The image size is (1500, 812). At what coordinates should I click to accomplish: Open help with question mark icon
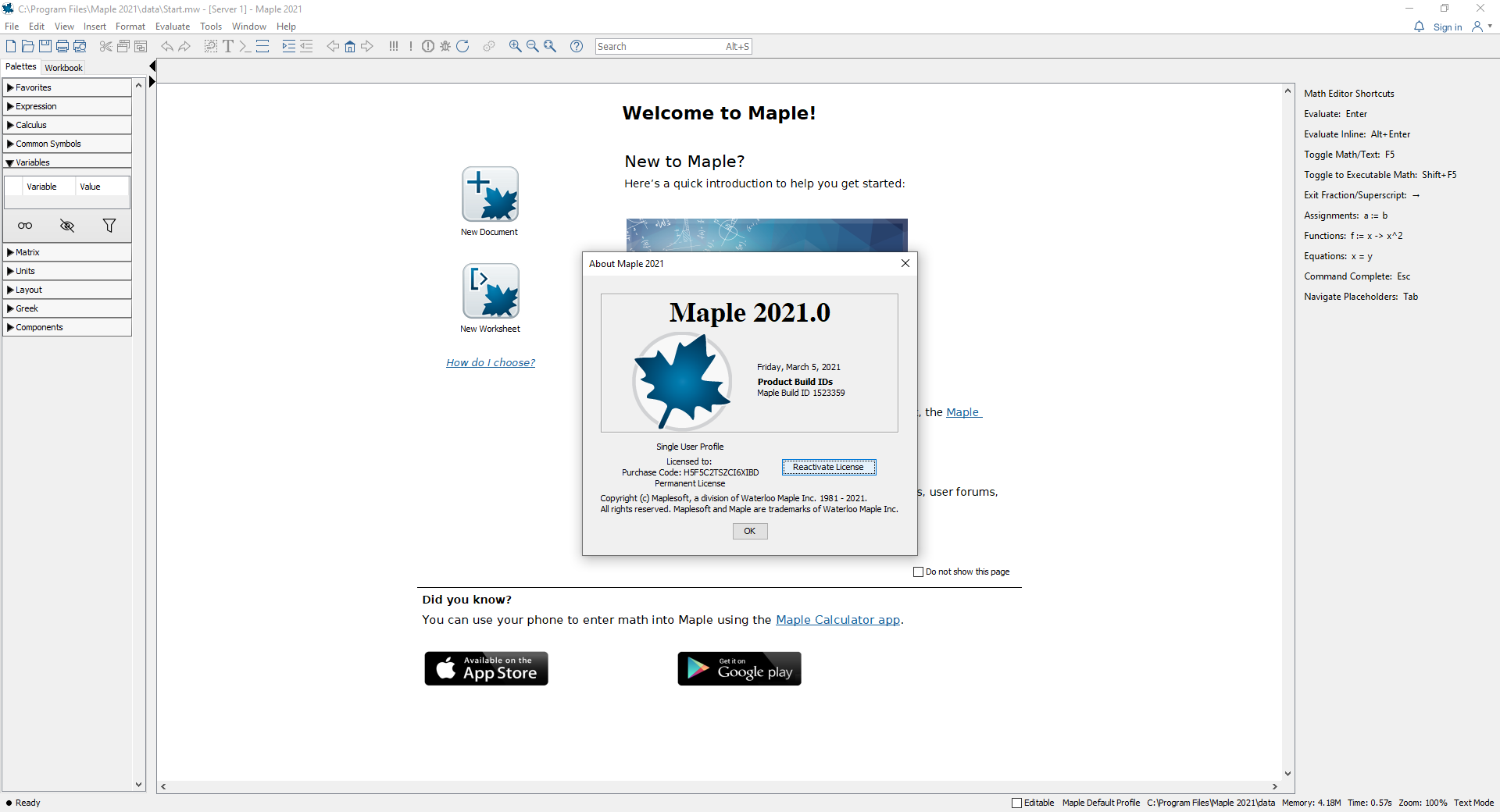coord(577,46)
